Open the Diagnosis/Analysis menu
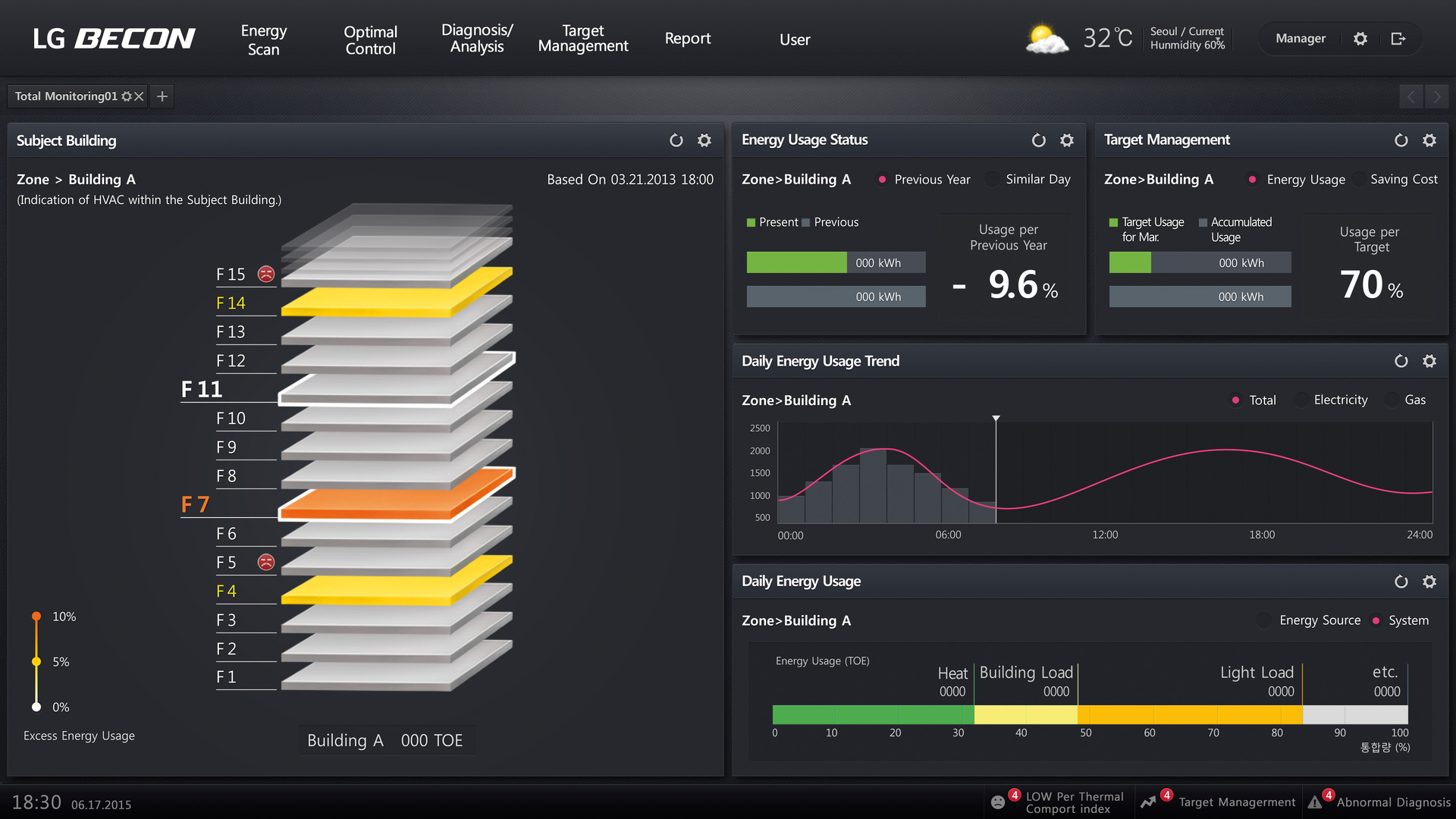 coord(476,39)
